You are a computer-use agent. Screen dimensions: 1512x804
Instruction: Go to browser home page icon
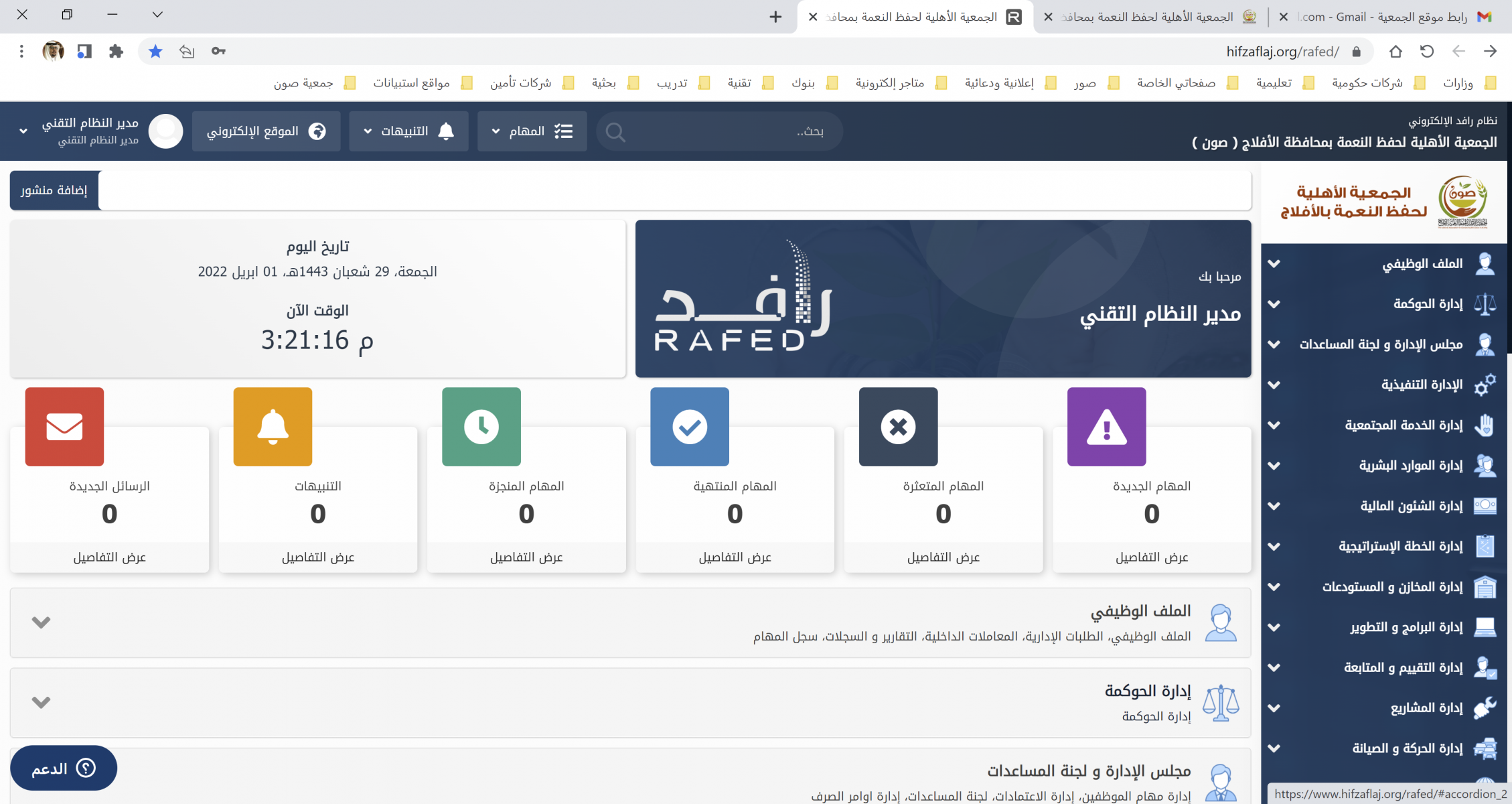[x=1395, y=51]
